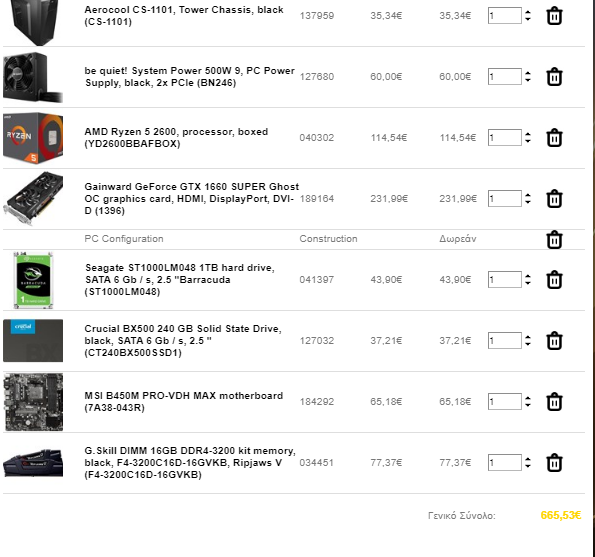The image size is (595, 557).
Task: Click the MSI motherboard product image
Action: [33, 402]
